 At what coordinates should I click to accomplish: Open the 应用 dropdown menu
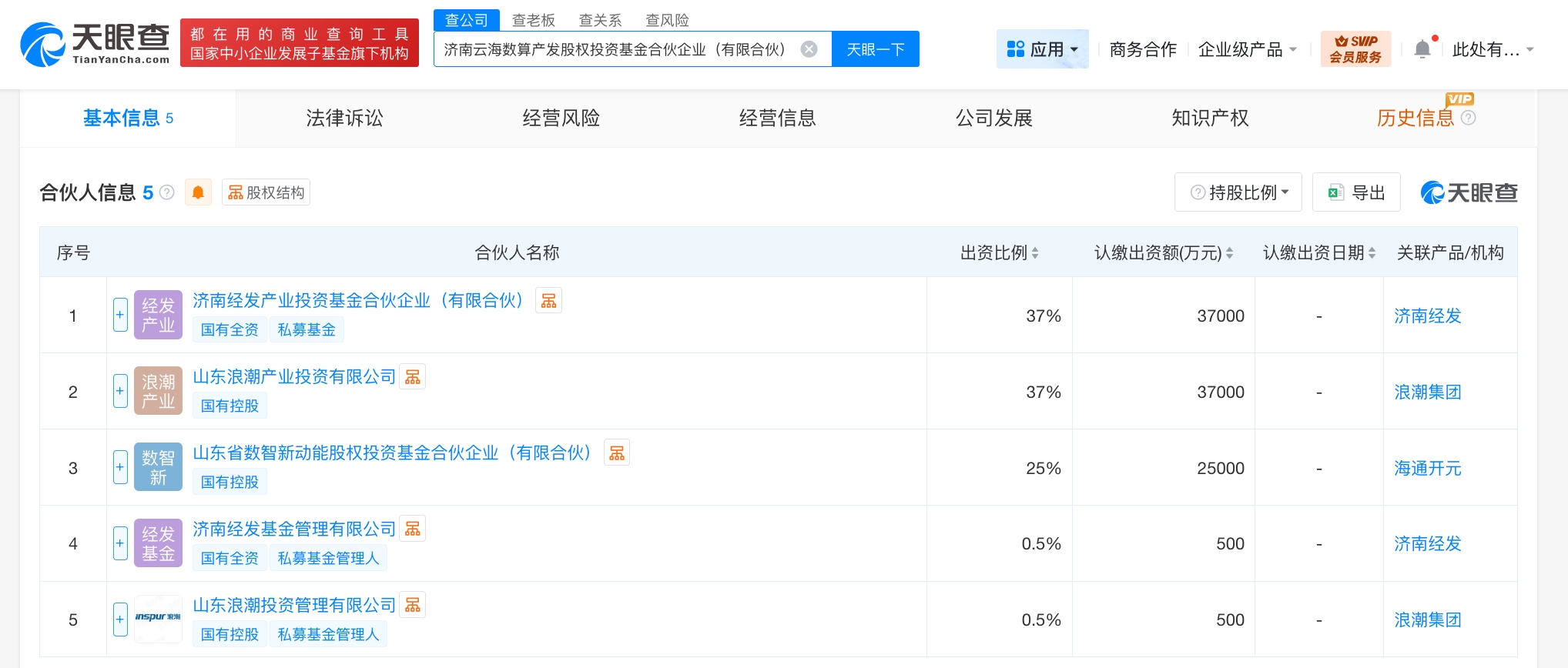1042,49
